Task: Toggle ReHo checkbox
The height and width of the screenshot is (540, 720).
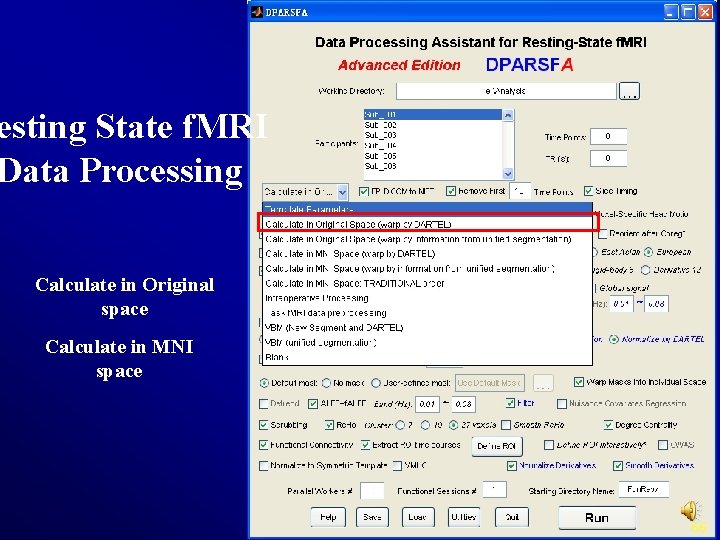Action: point(329,425)
